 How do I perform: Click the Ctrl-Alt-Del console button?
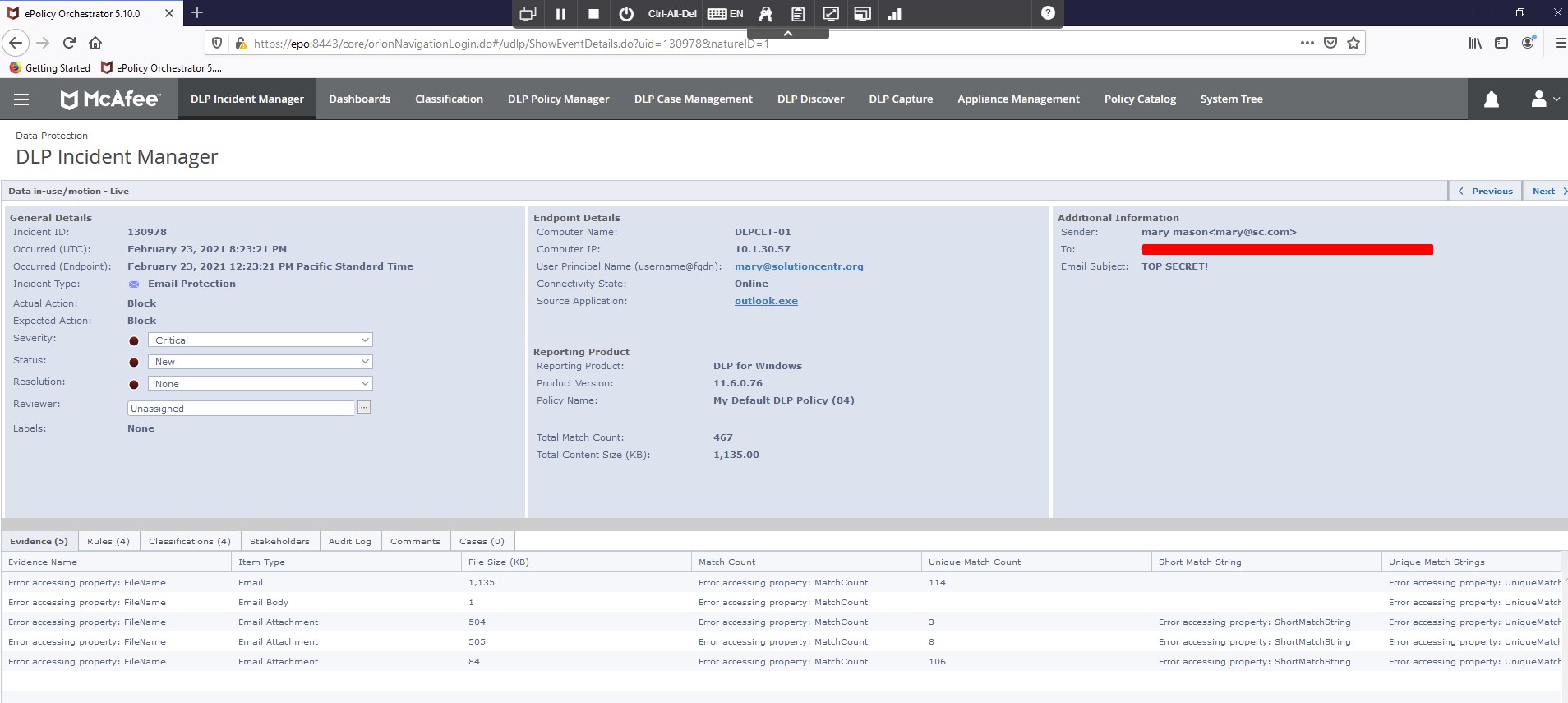(x=671, y=14)
